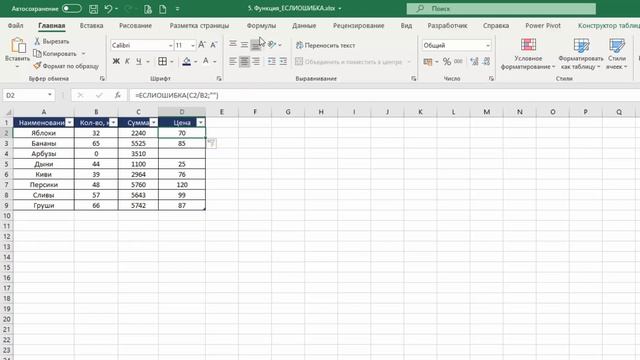Switch to the Данные tab
This screenshot has width=640, height=360.
304,25
